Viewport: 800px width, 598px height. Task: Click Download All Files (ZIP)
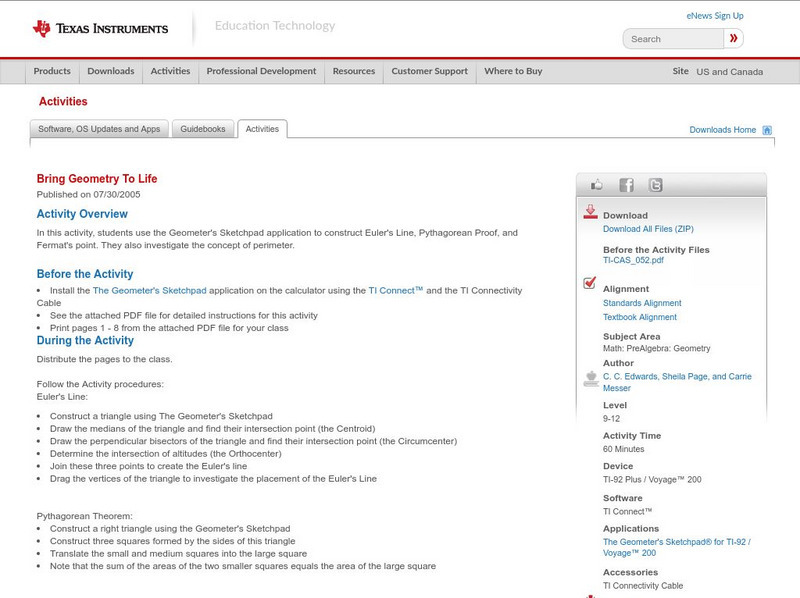pyautogui.click(x=648, y=229)
